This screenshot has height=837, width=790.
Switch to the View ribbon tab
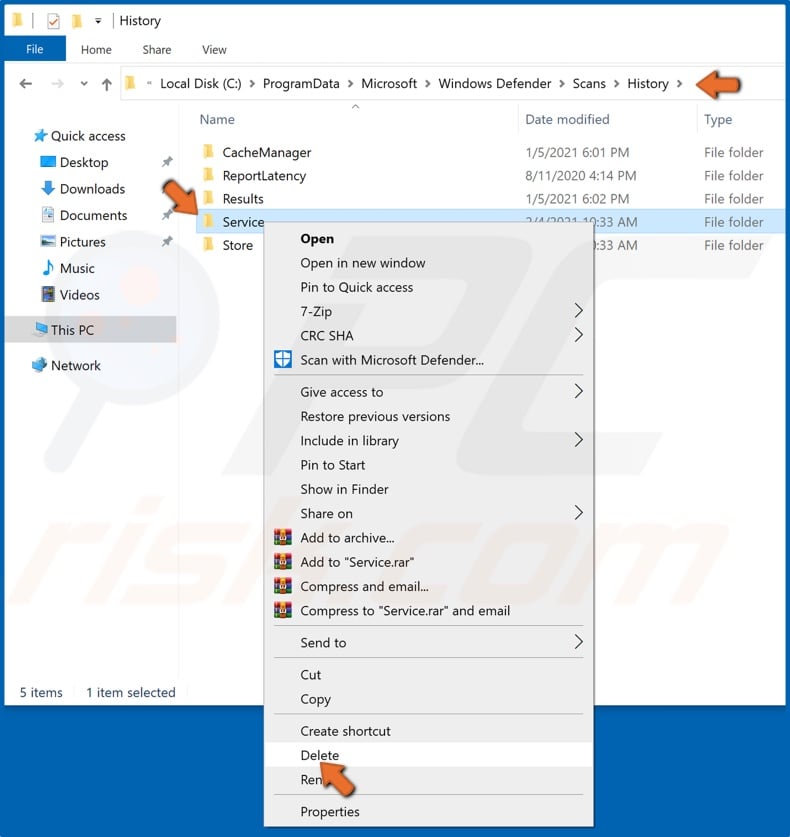pyautogui.click(x=214, y=50)
